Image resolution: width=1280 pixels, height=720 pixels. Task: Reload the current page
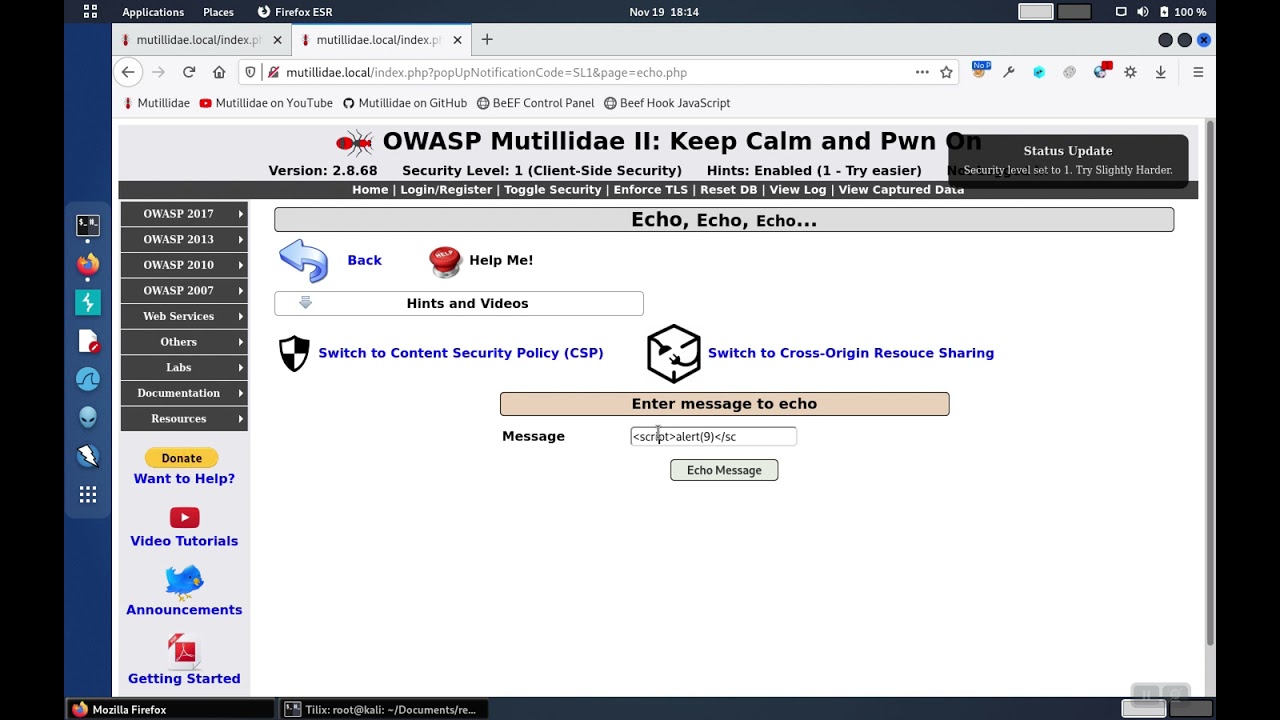pyautogui.click(x=189, y=72)
